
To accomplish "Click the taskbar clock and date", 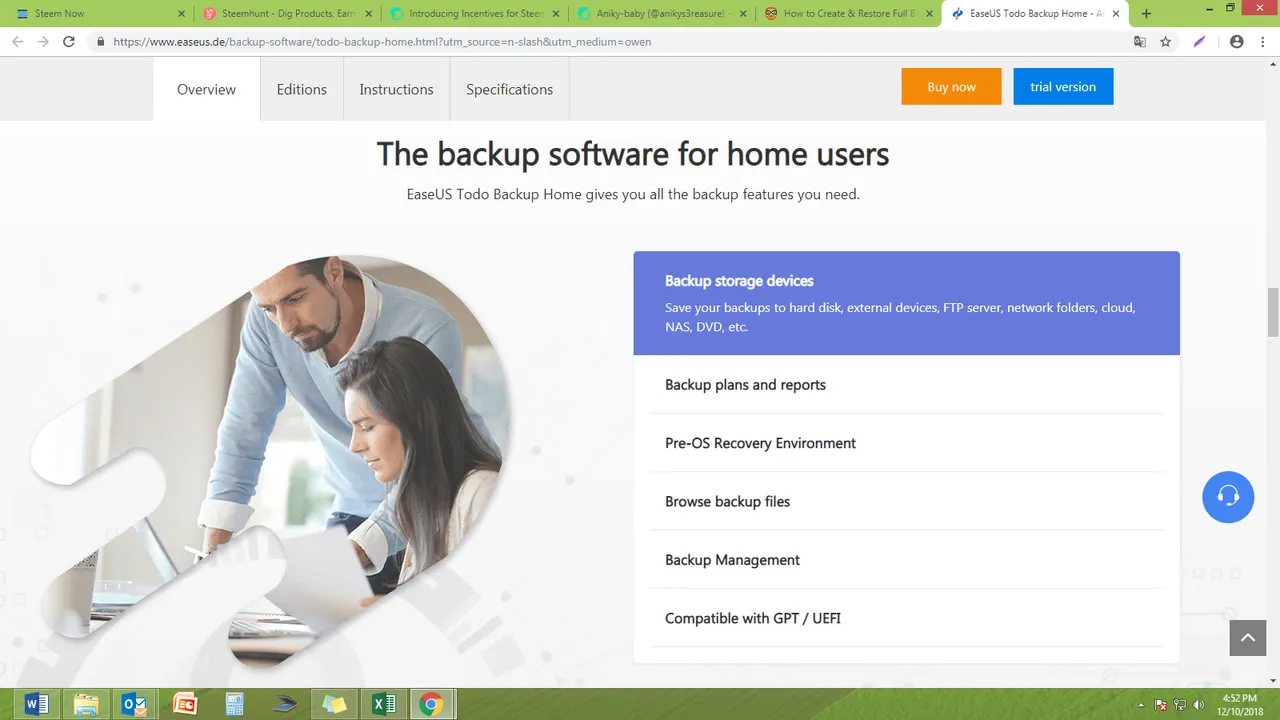I will 1240,704.
